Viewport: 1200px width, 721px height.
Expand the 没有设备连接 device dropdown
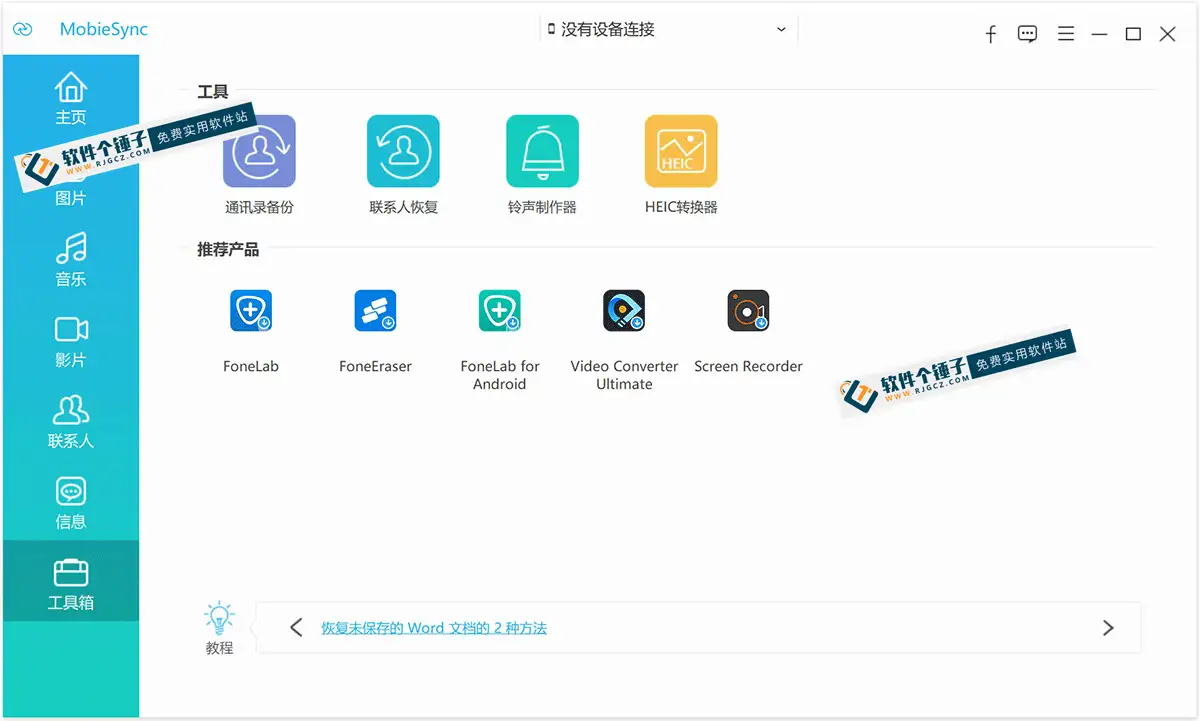[x=667, y=30]
